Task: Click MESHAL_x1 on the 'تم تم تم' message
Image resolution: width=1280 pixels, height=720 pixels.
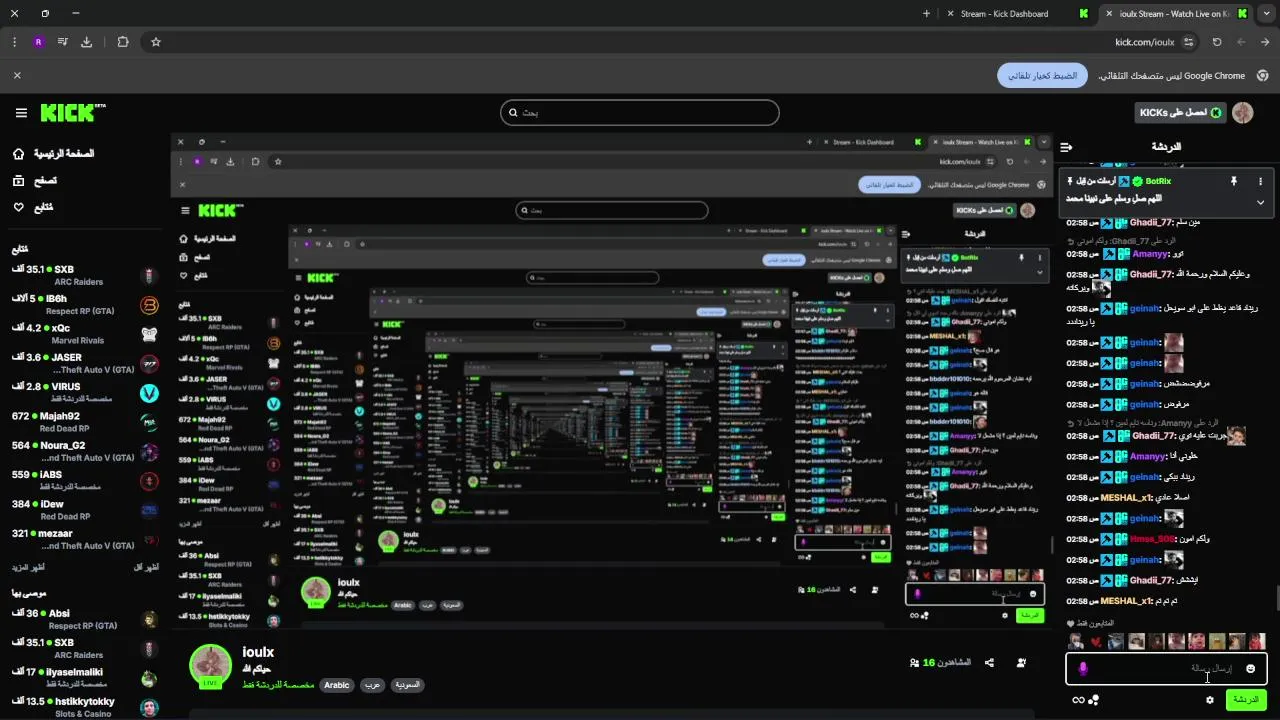Action: tap(1126, 601)
